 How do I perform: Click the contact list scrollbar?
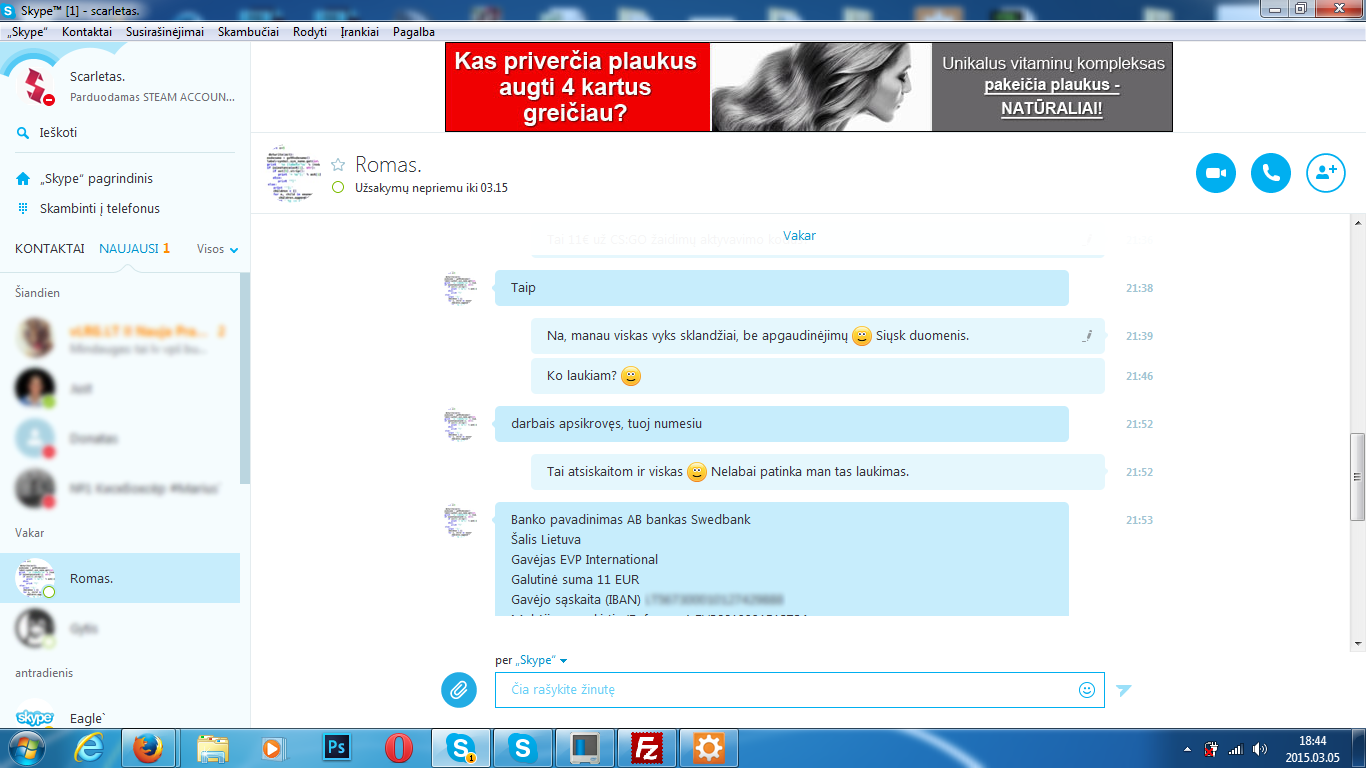(245, 378)
